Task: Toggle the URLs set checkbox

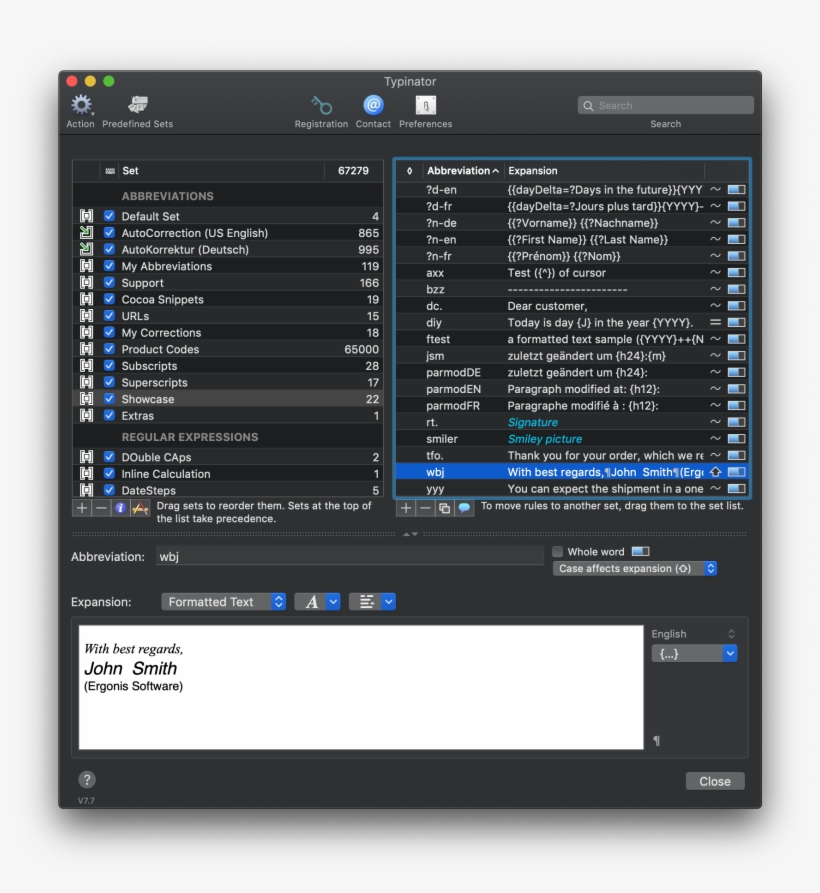Action: pyautogui.click(x=109, y=316)
